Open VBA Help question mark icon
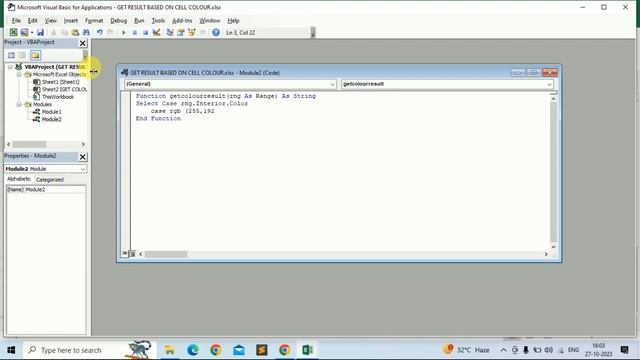Screen dimensions: 640x360 tap(216, 32)
